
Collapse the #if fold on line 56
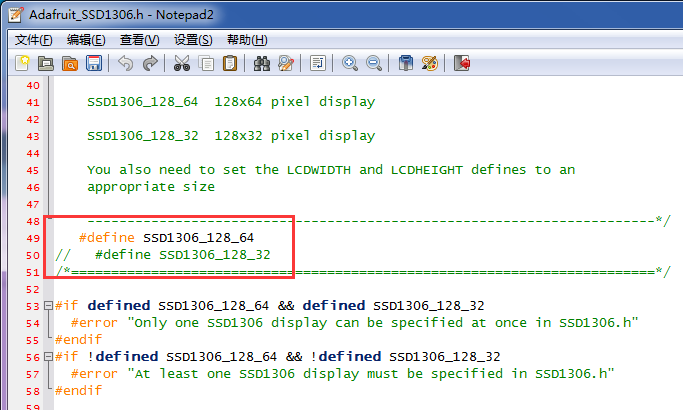(48, 357)
